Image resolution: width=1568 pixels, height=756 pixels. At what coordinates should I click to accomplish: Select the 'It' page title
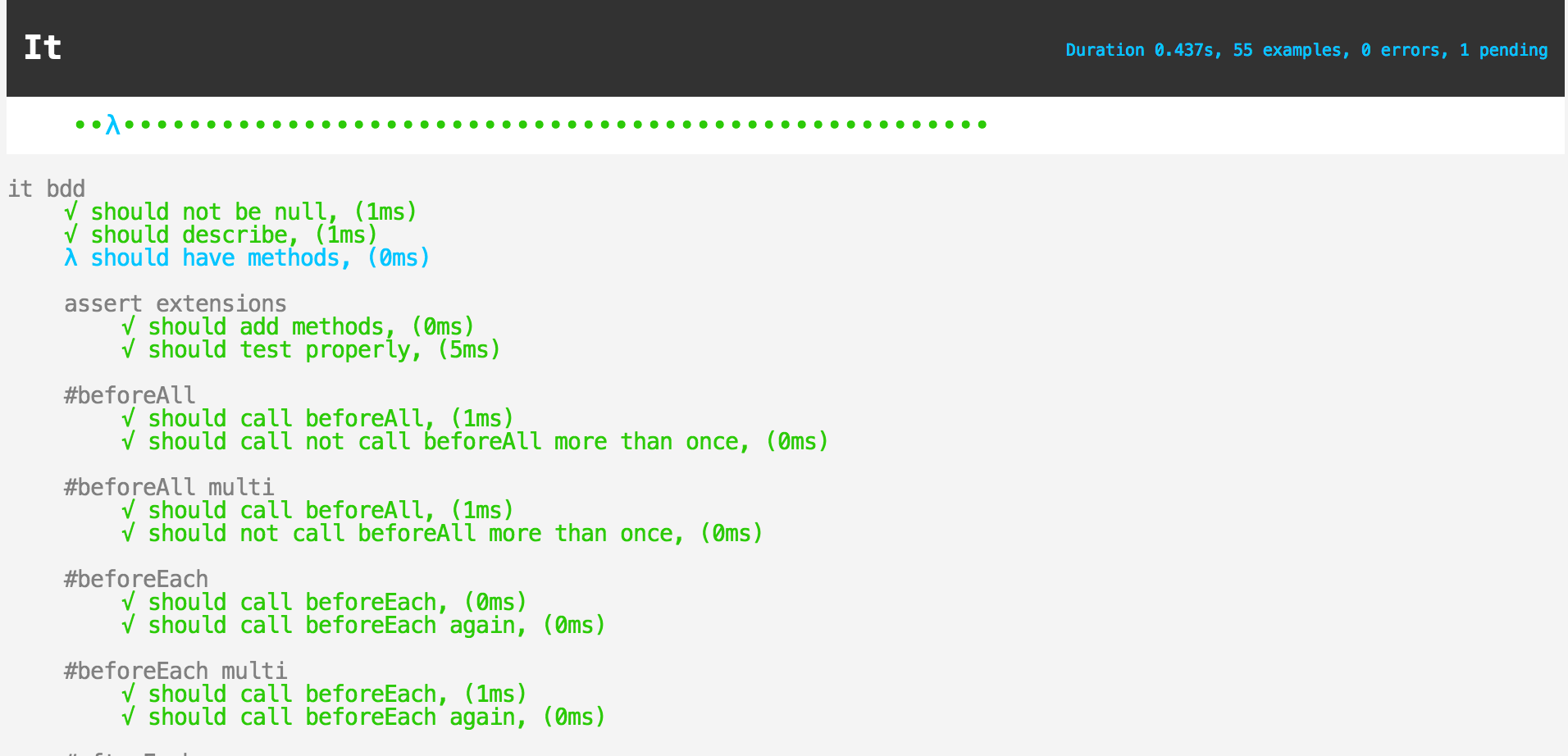43,48
